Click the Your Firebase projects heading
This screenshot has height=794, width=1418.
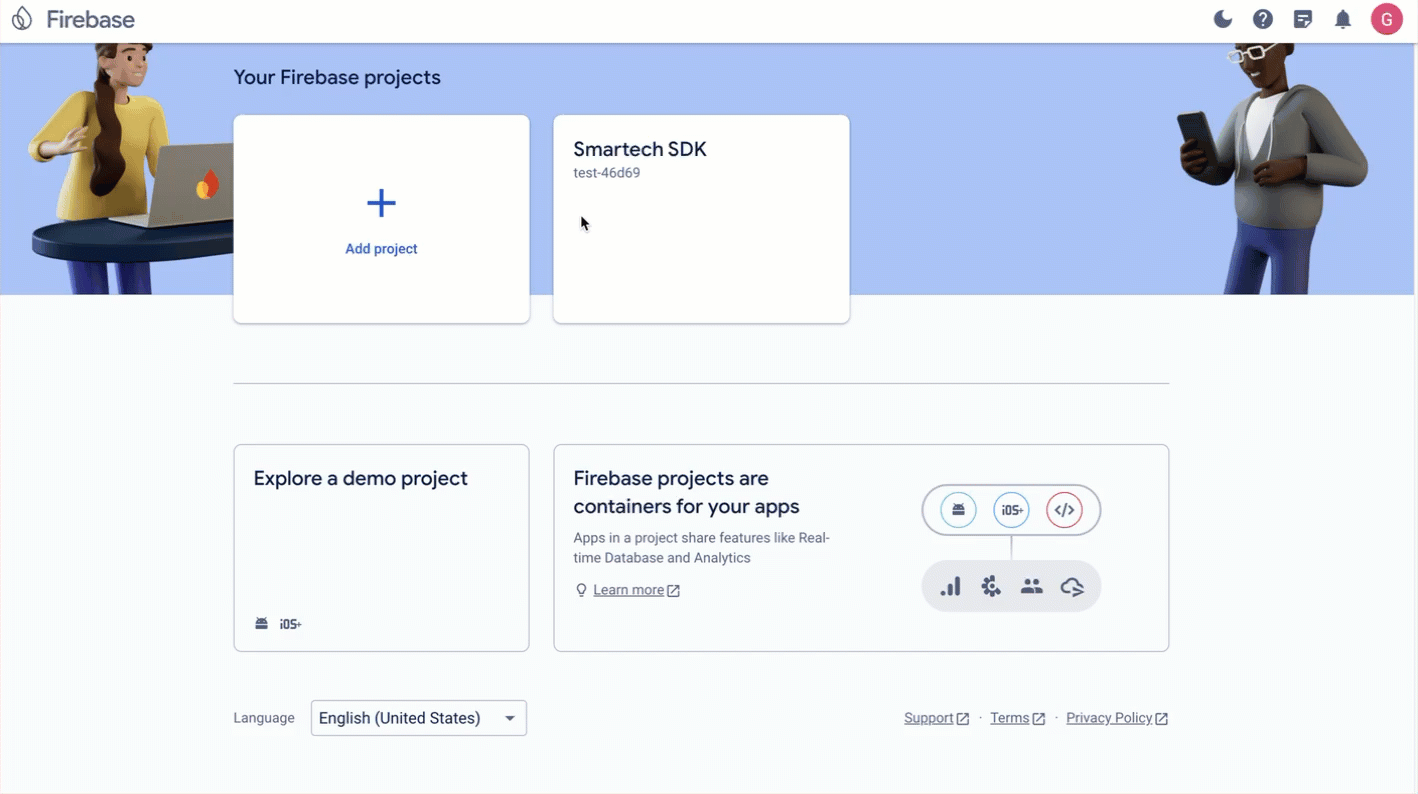point(337,77)
